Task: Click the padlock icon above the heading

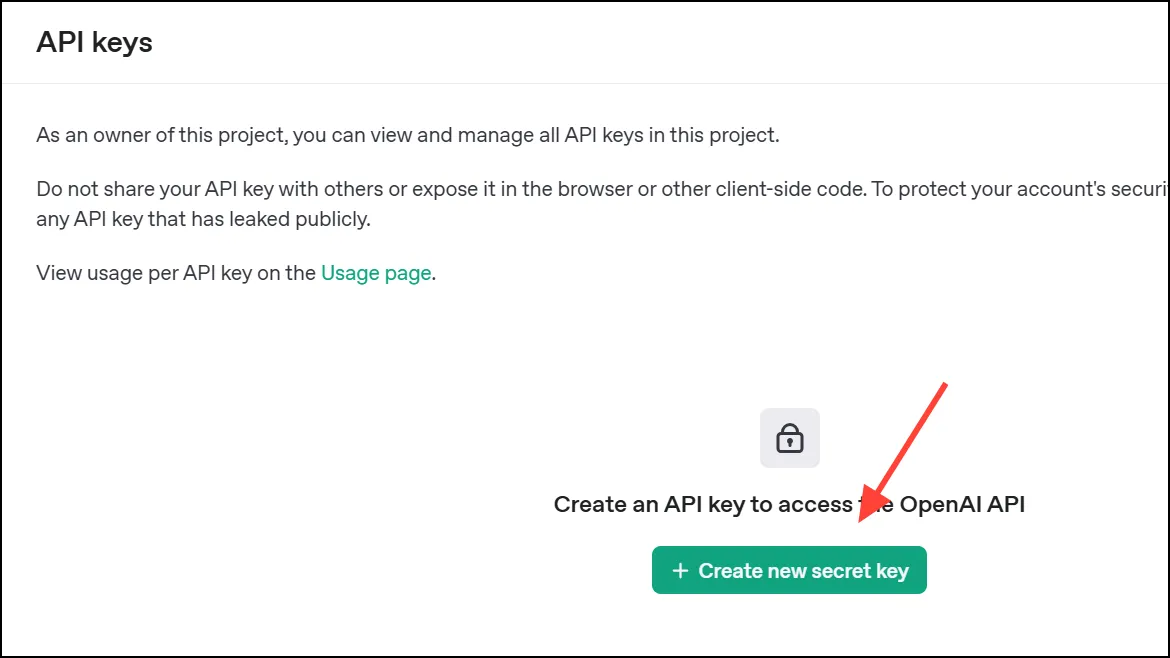Action: point(790,438)
